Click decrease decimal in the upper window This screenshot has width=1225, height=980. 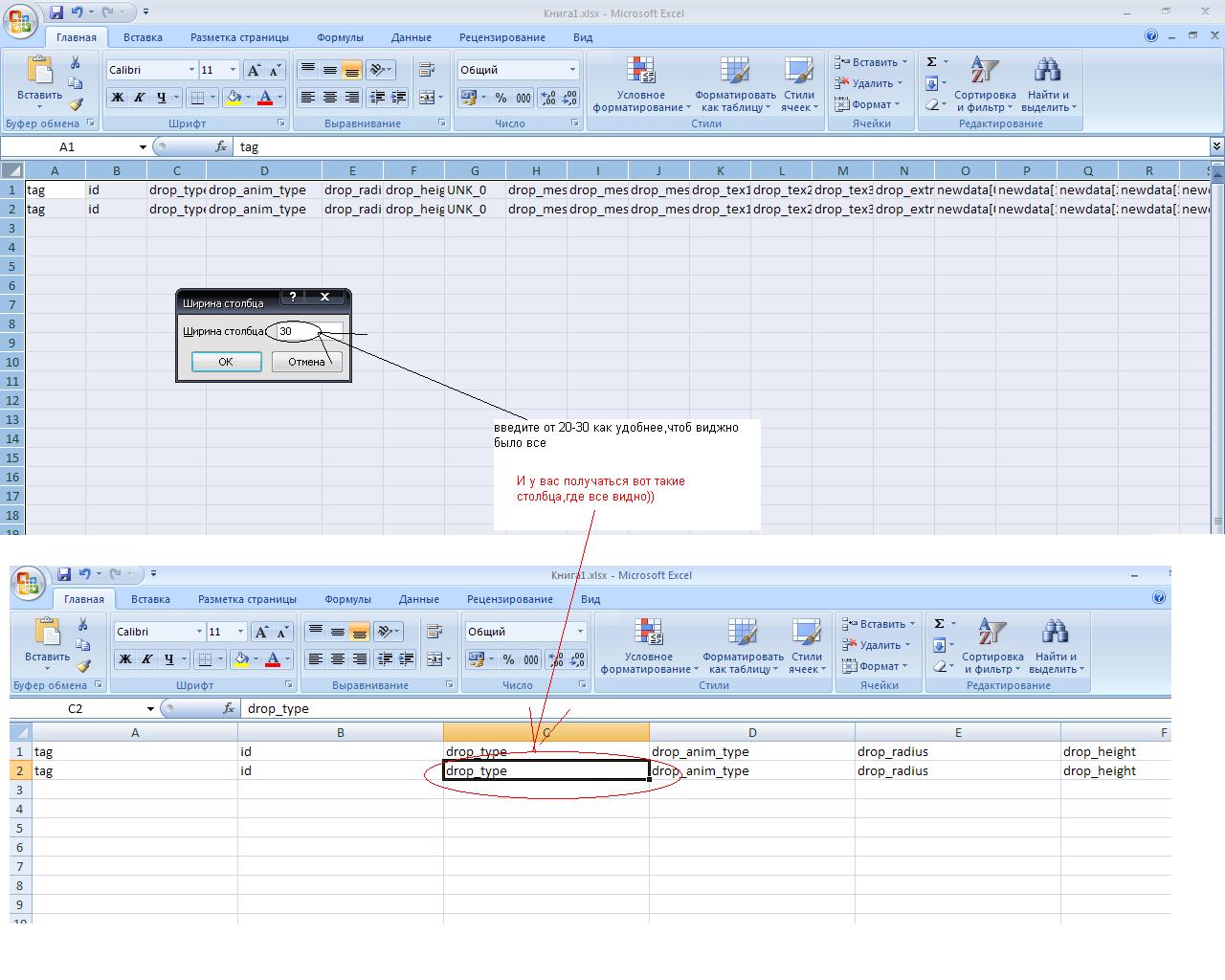(x=569, y=98)
